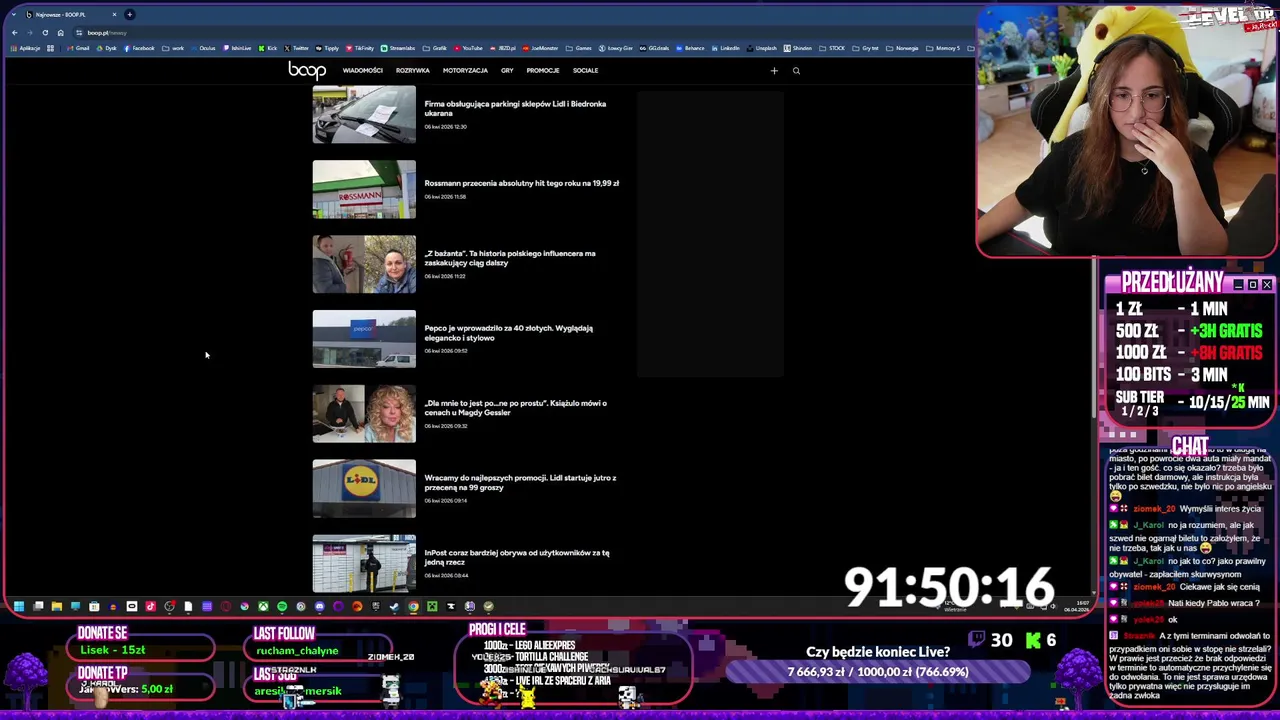The image size is (1280, 720).
Task: Open the Gmail bookmark
Action: click(x=78, y=48)
